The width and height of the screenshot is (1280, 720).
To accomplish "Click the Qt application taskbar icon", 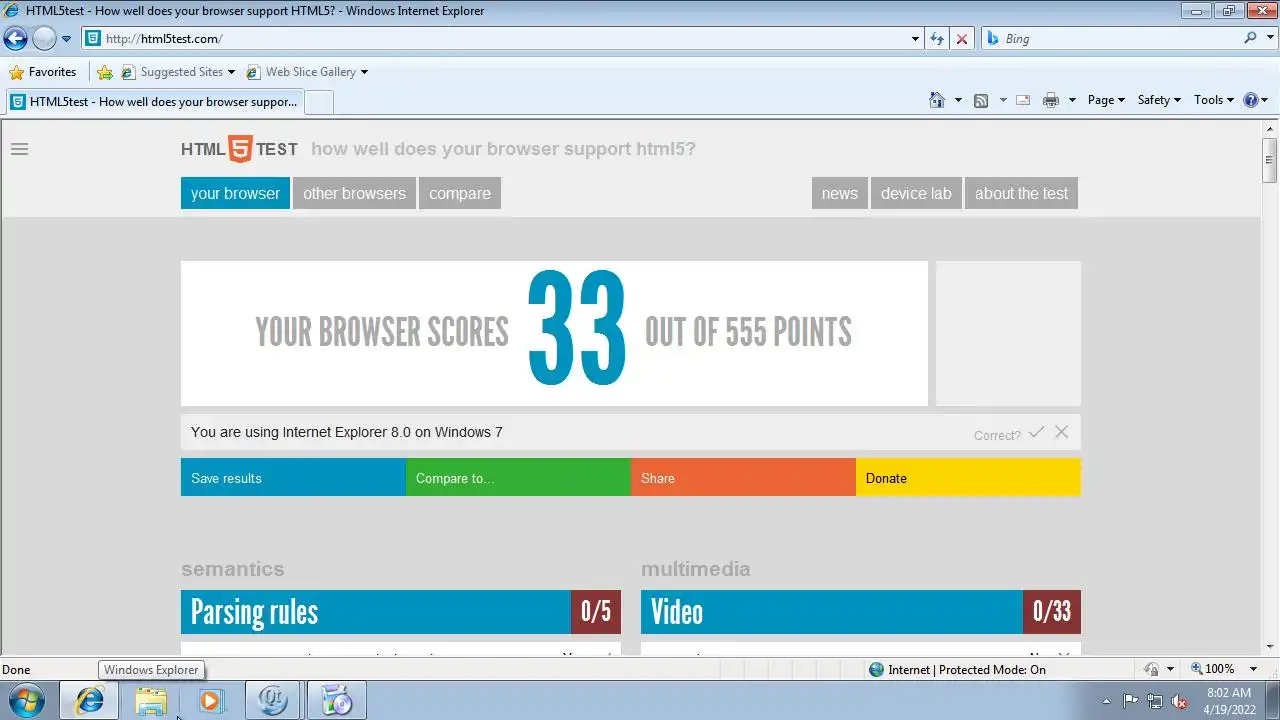I will click(273, 701).
